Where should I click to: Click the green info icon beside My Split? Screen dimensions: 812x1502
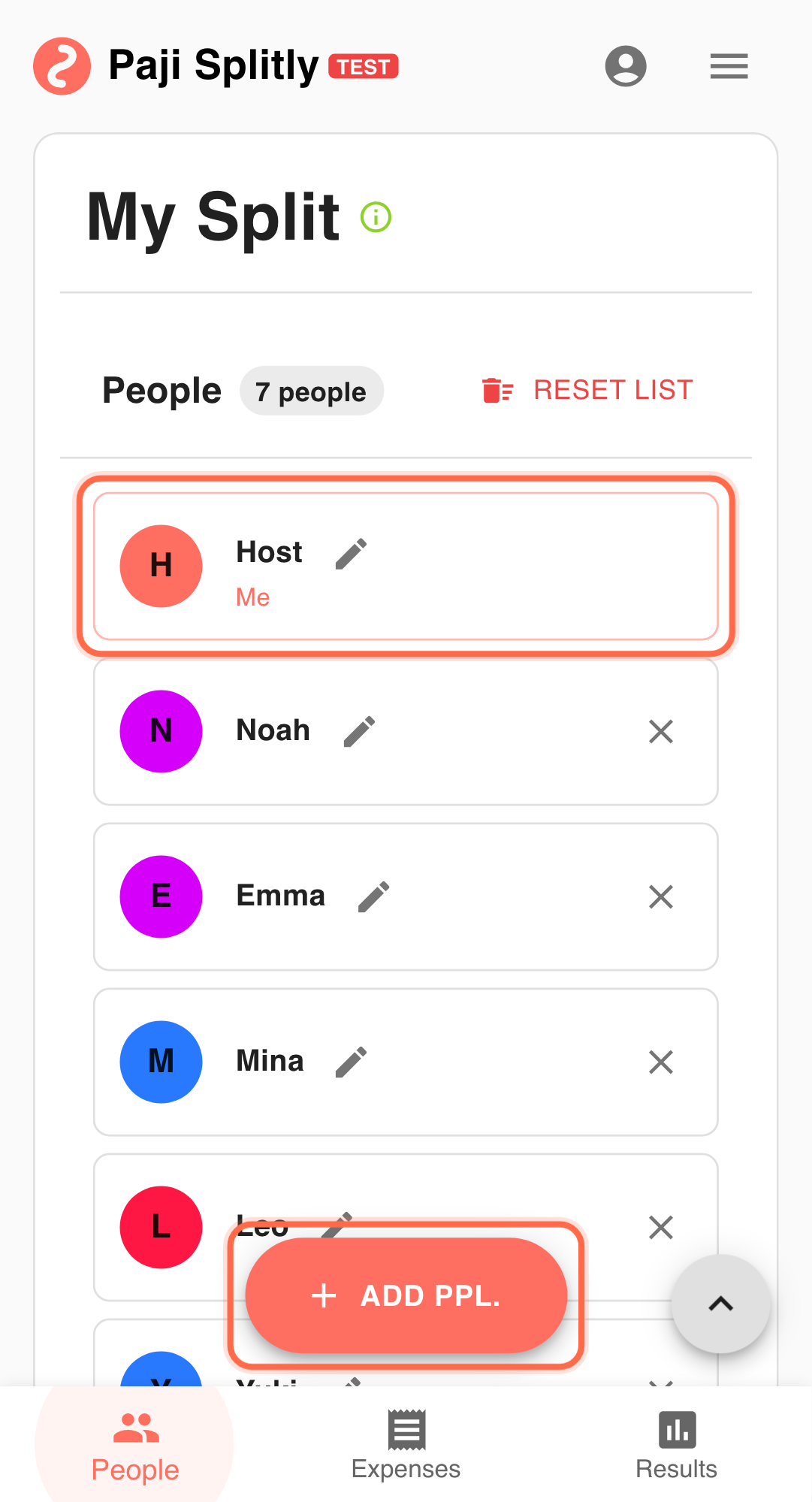coord(376,218)
